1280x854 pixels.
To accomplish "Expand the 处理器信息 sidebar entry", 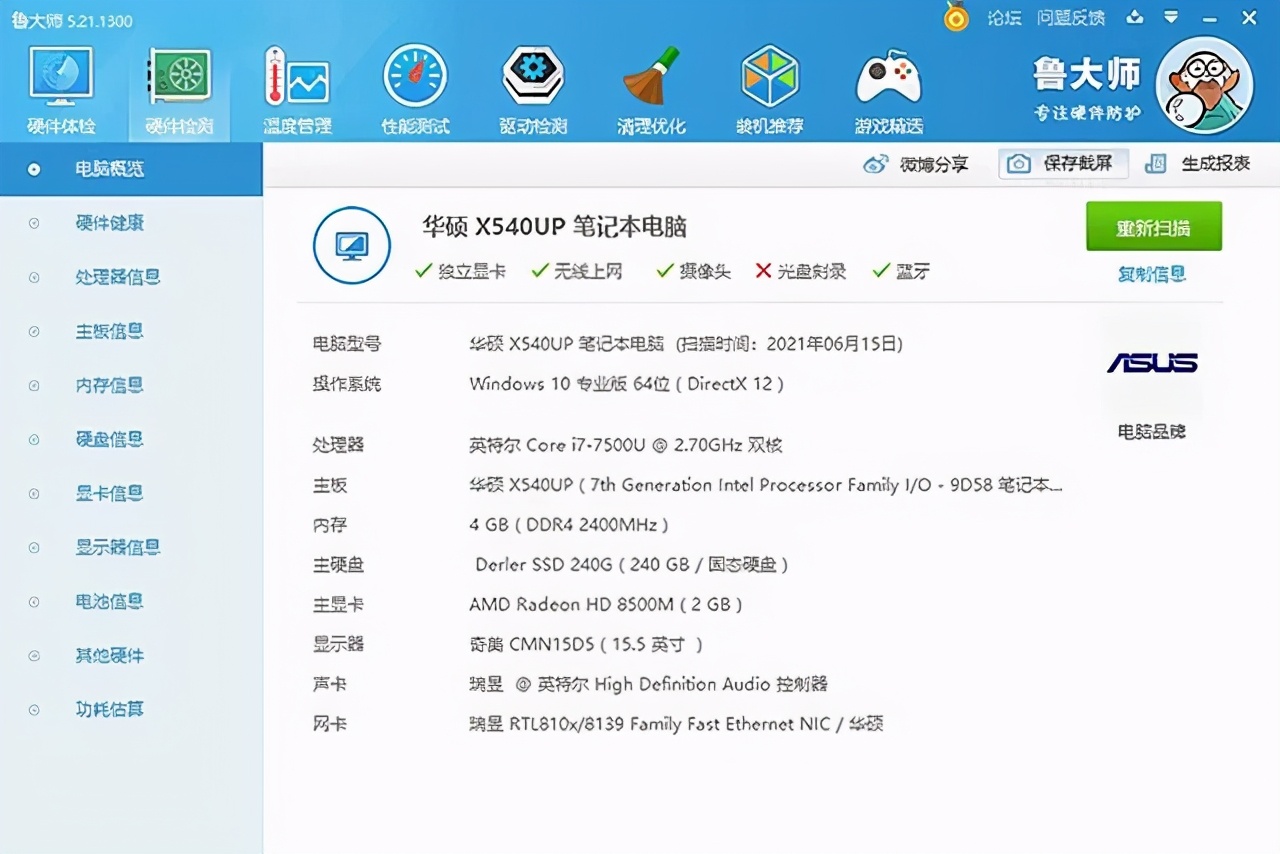I will point(117,277).
